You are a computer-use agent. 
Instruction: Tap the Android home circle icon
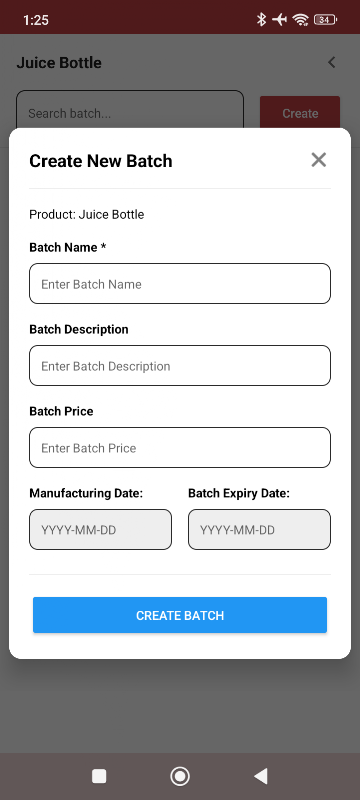[x=180, y=776]
